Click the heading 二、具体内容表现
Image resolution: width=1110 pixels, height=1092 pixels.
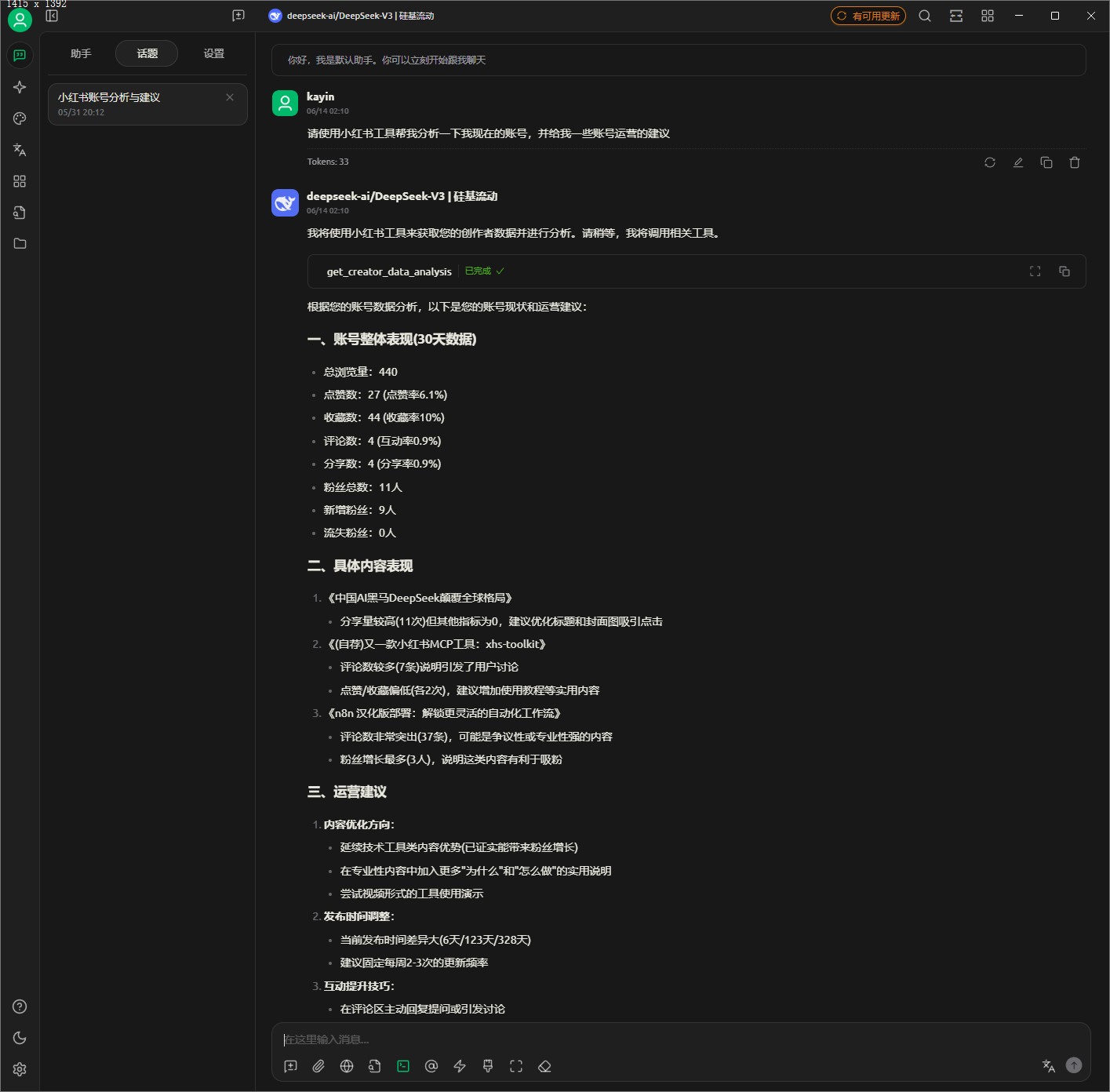(x=360, y=566)
